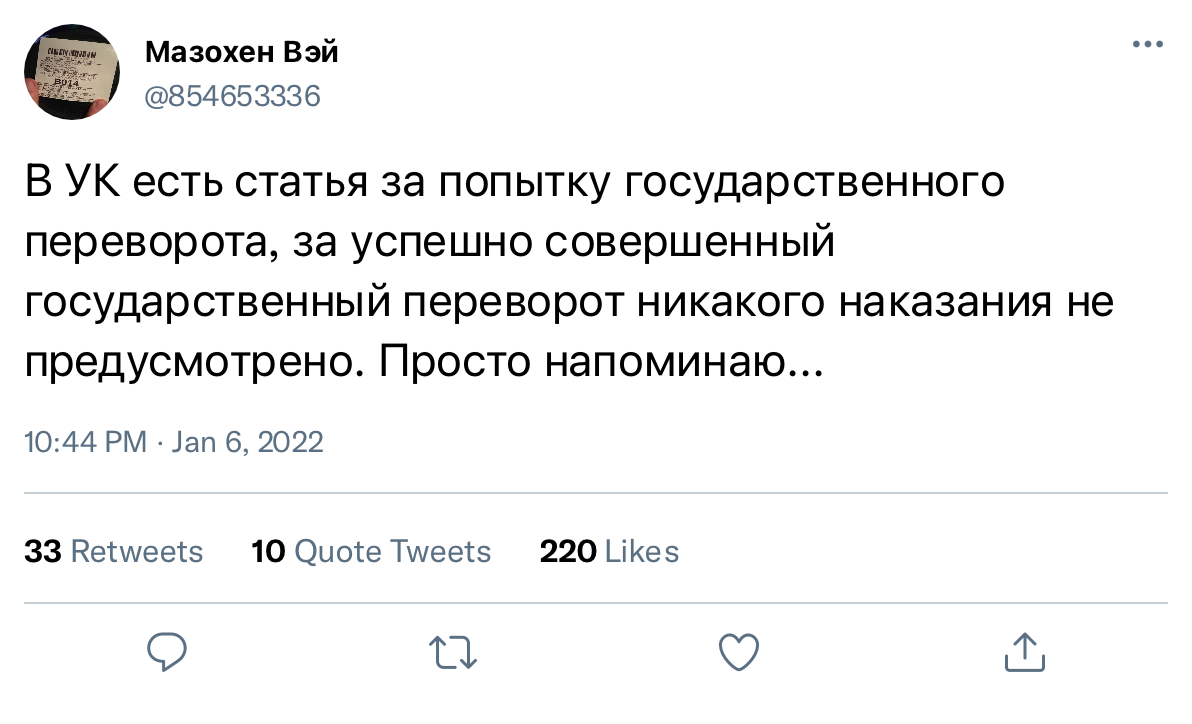1192x724 pixels.
Task: Click the tweet line starting "государственный переворот"
Action: (x=568, y=304)
